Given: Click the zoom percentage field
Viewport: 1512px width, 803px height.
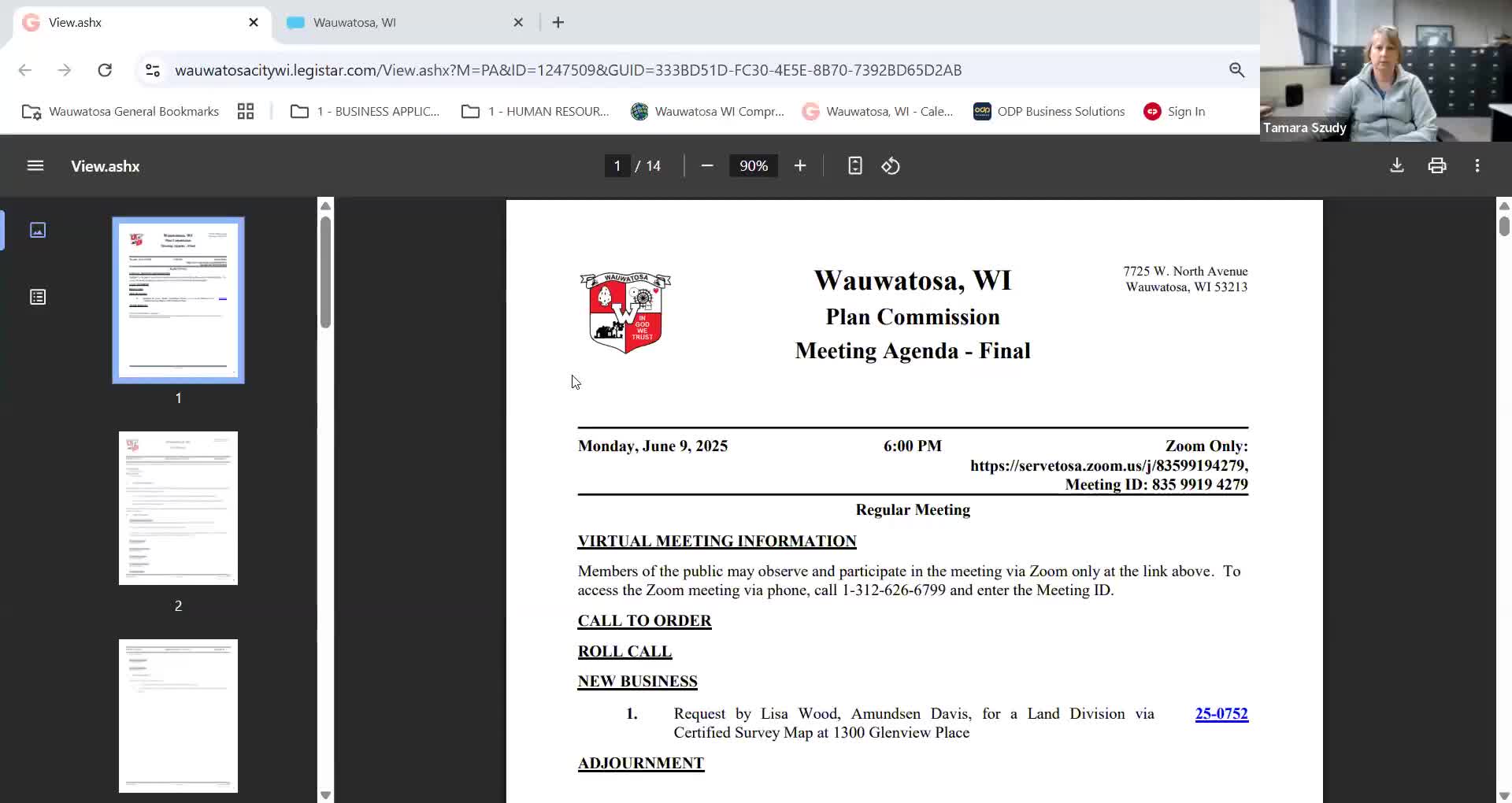Looking at the screenshot, I should (x=753, y=165).
